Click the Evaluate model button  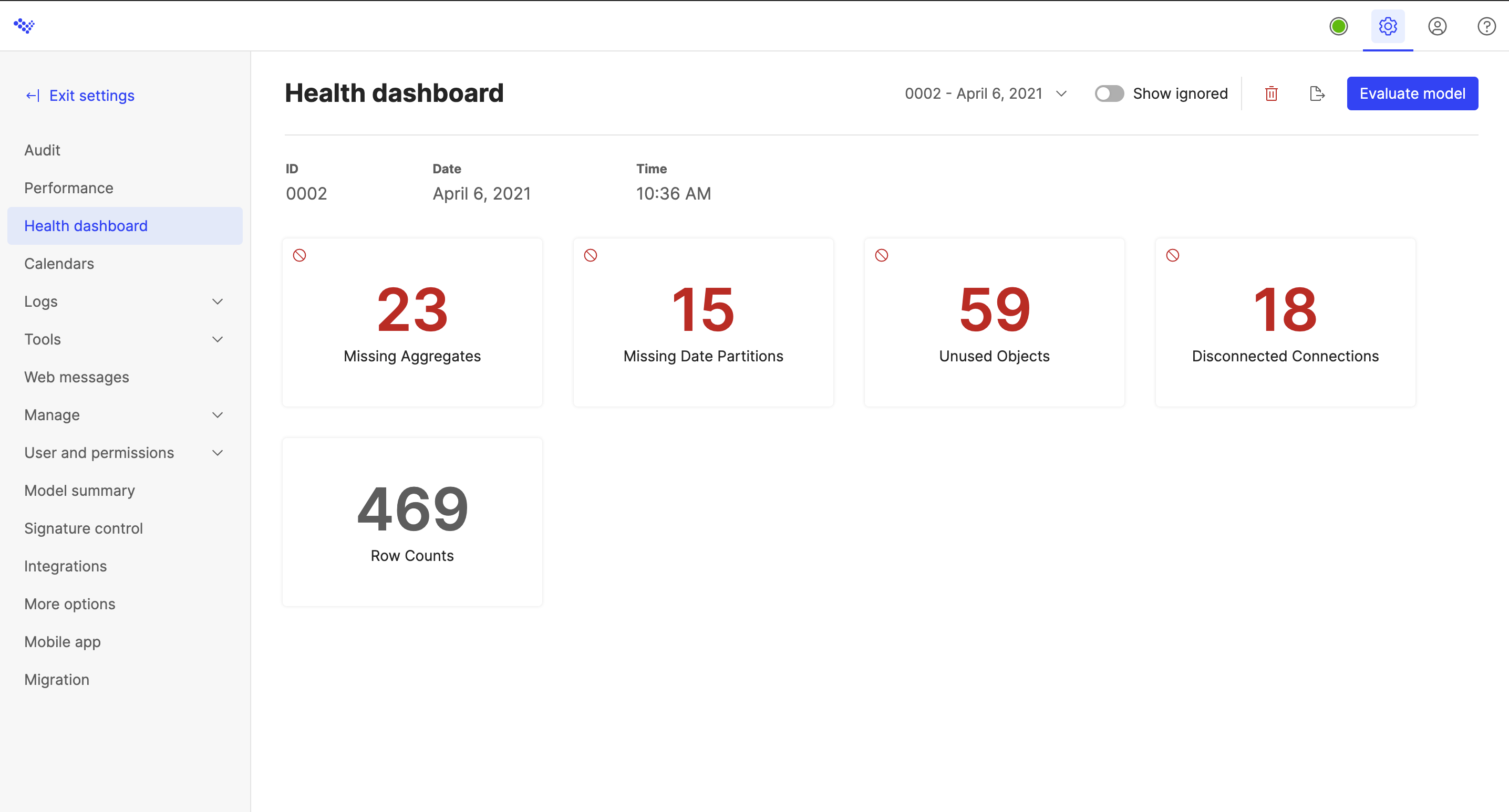coord(1412,93)
